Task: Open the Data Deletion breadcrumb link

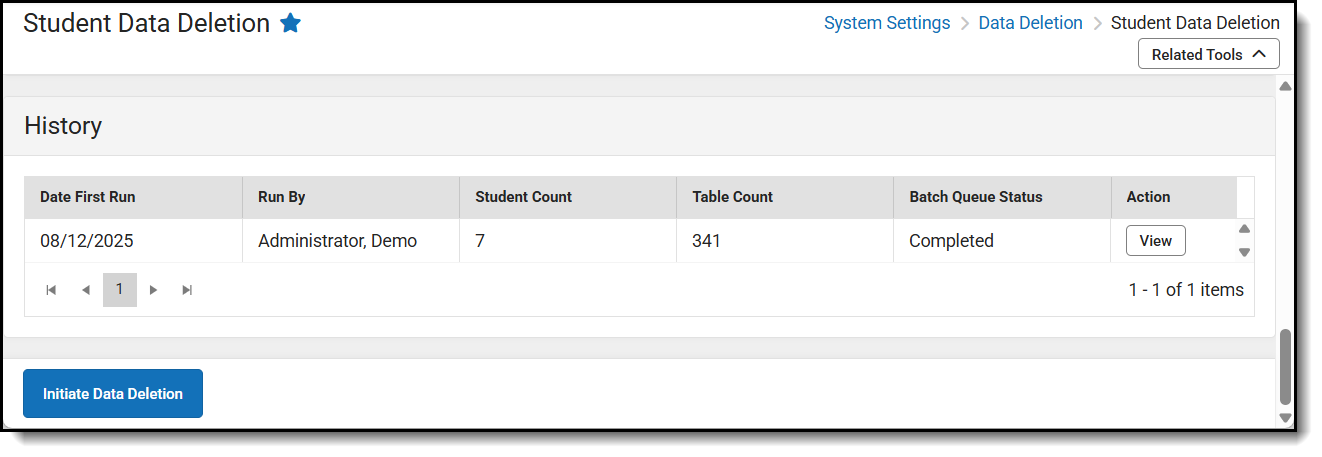Action: [1030, 23]
